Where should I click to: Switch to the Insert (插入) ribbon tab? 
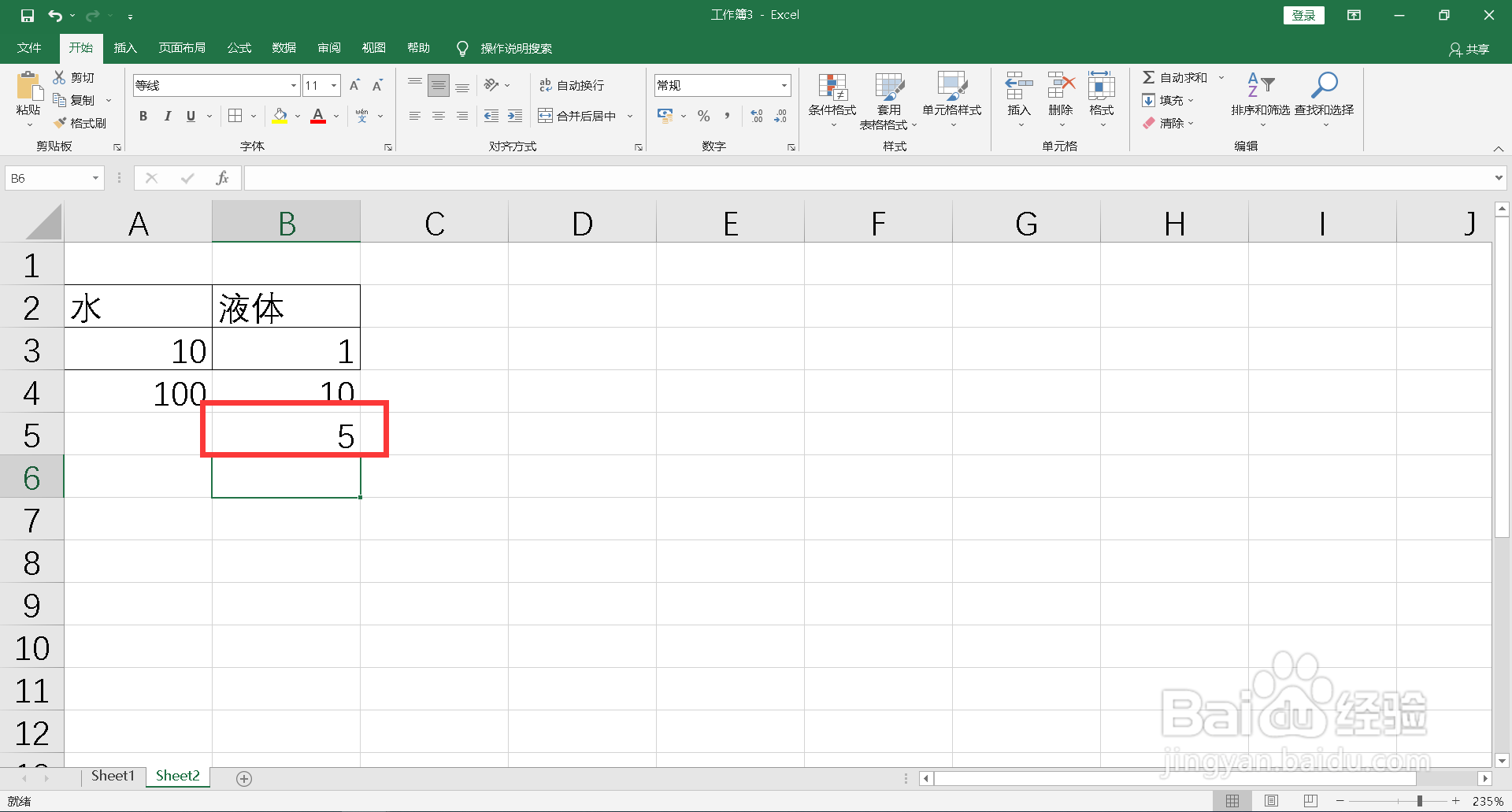point(125,48)
